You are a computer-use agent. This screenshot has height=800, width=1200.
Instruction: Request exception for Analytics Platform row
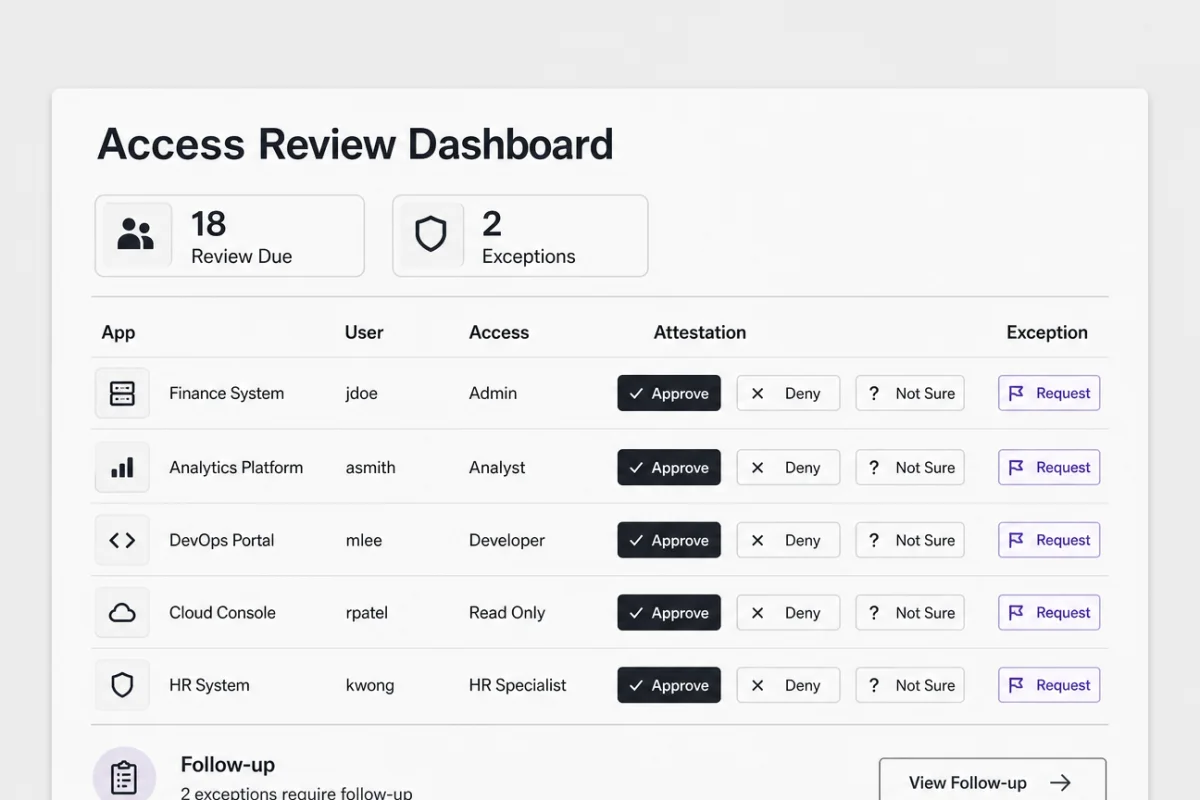(x=1049, y=467)
